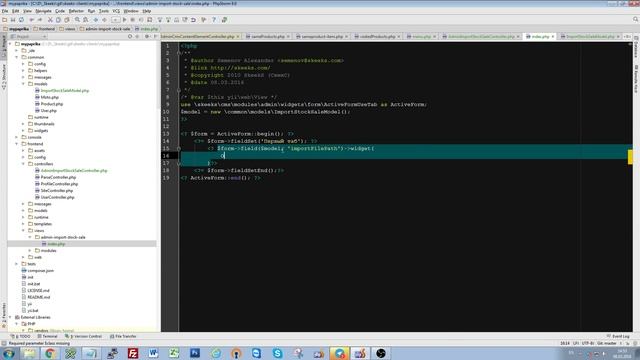Click the scroll from source icon

click(x=130, y=36)
